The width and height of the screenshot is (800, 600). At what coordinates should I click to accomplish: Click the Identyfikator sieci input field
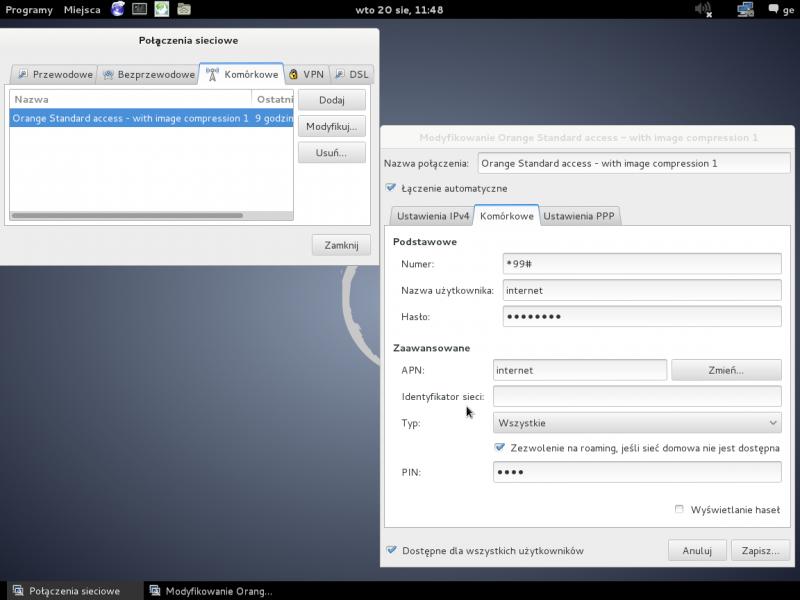point(637,397)
